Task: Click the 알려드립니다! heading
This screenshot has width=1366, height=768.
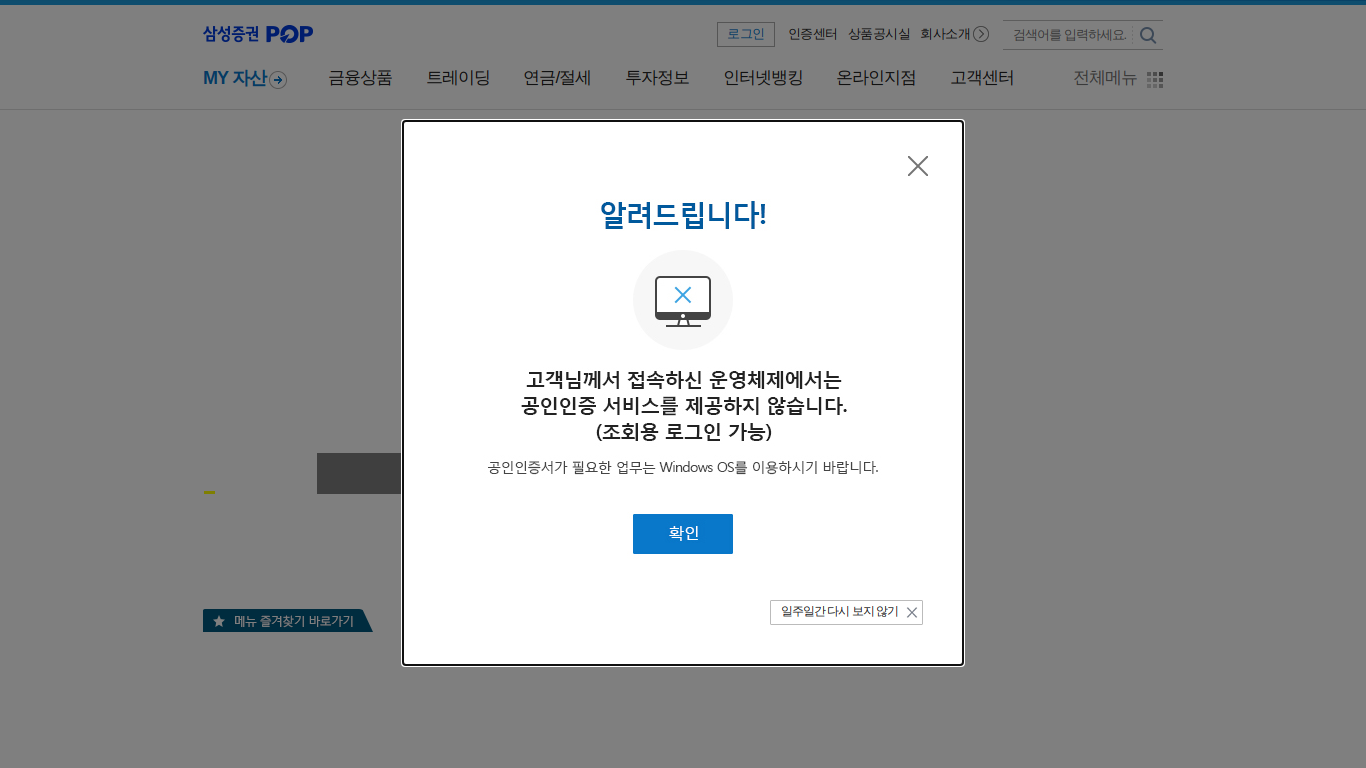Action: click(683, 214)
